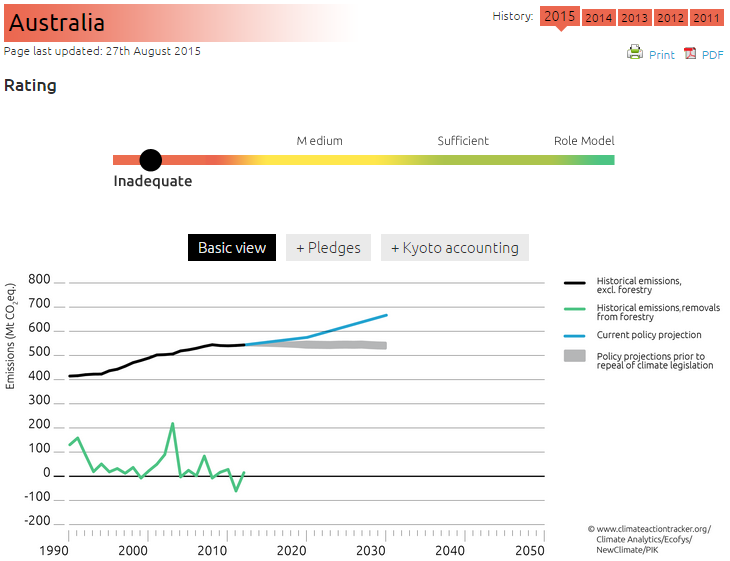Select the Basic view button
730x561 pixels.
(232, 248)
